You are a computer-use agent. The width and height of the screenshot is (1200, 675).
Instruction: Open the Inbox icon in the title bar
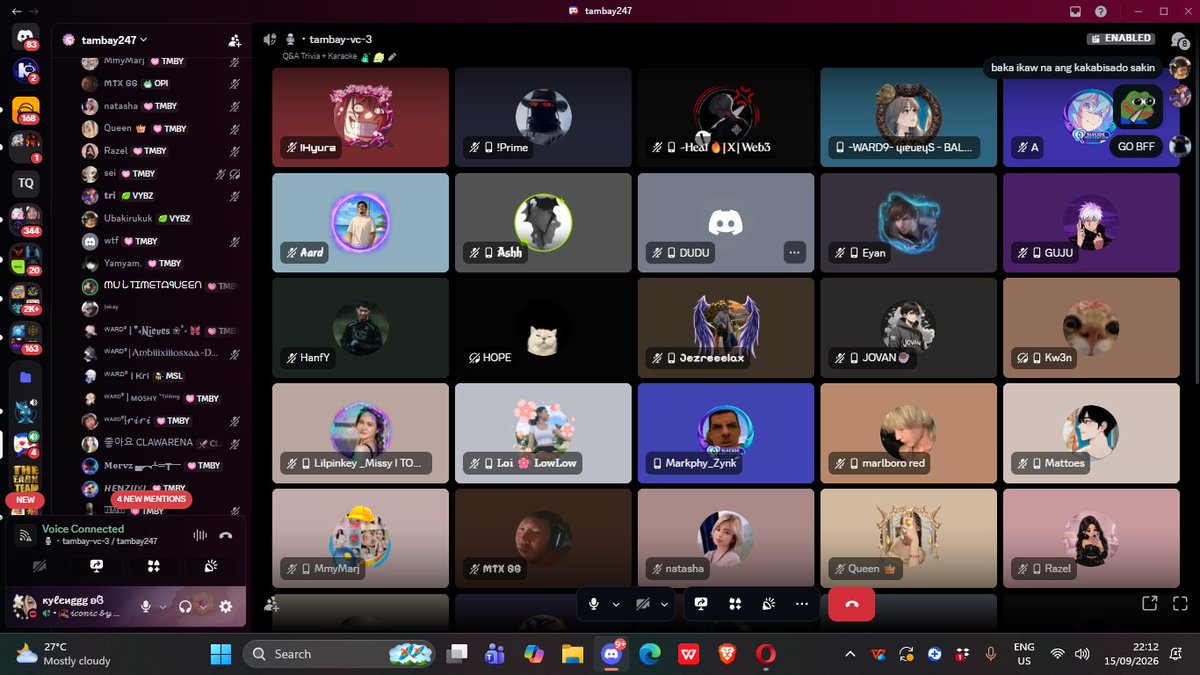pos(1076,11)
